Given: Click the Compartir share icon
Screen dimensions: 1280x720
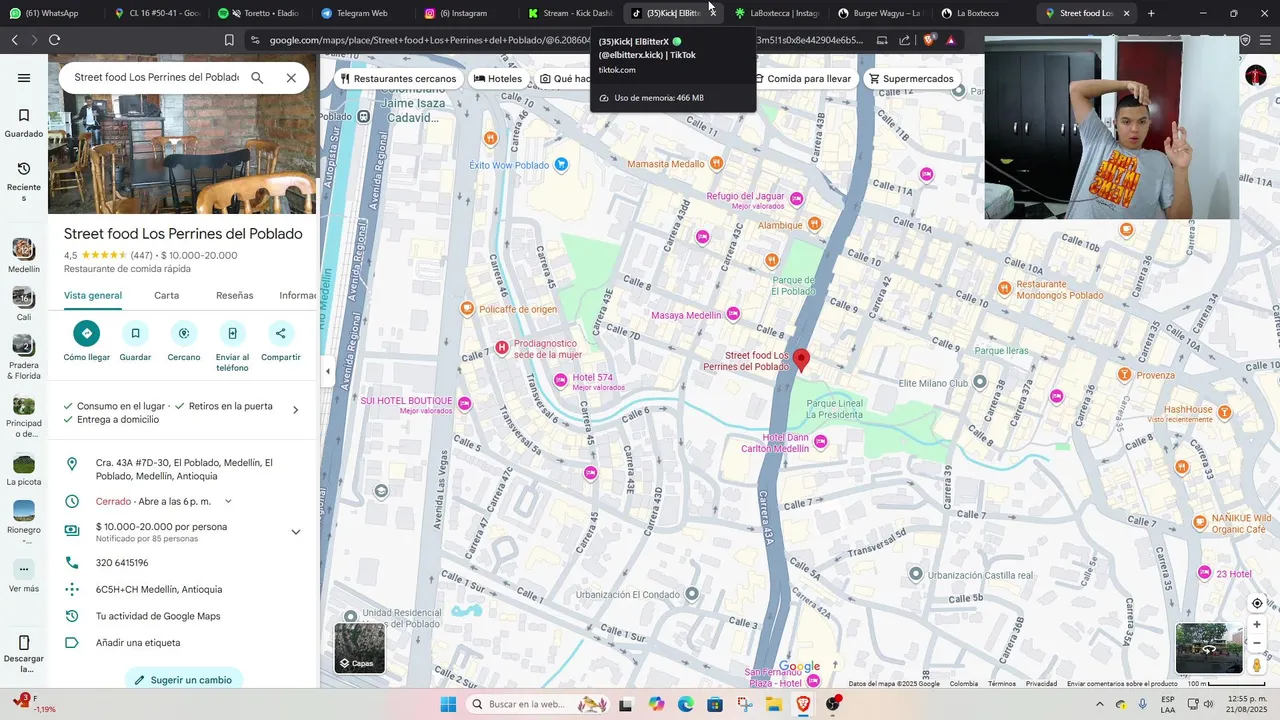Looking at the screenshot, I should (x=280, y=333).
